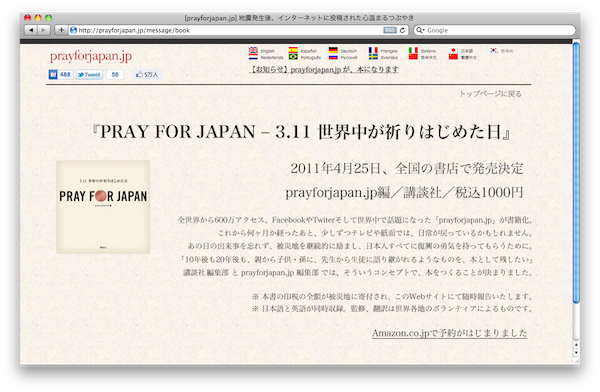Click the text 2011年4月25日、全国の書店で発売決定

point(406,168)
